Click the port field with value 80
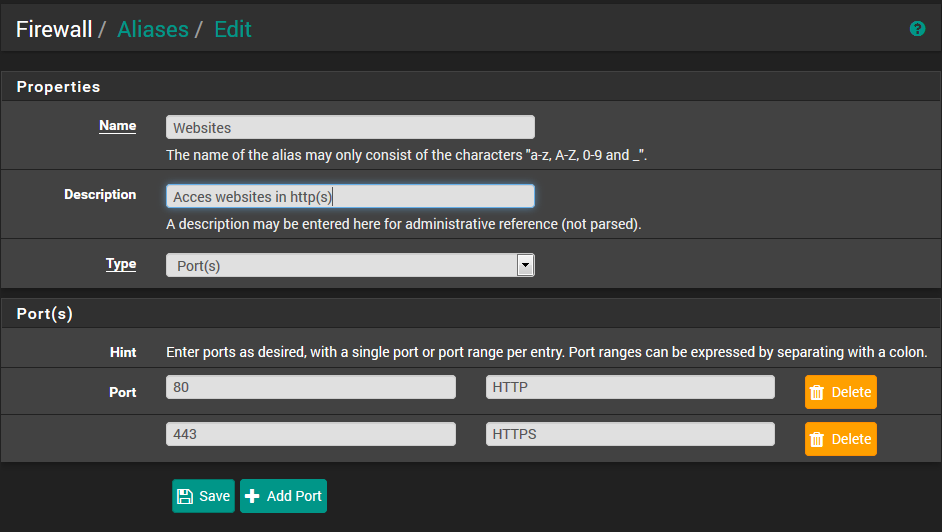The width and height of the screenshot is (942, 532). coord(310,387)
